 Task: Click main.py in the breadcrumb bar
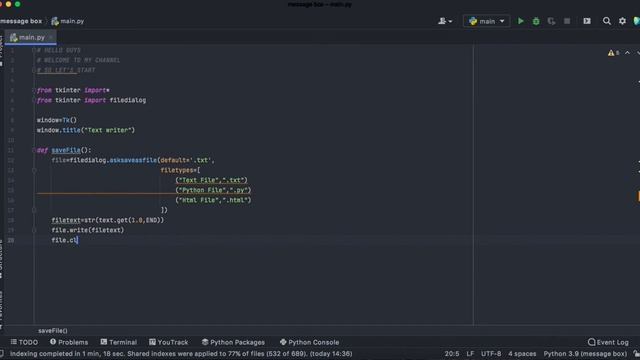pyautogui.click(x=68, y=21)
